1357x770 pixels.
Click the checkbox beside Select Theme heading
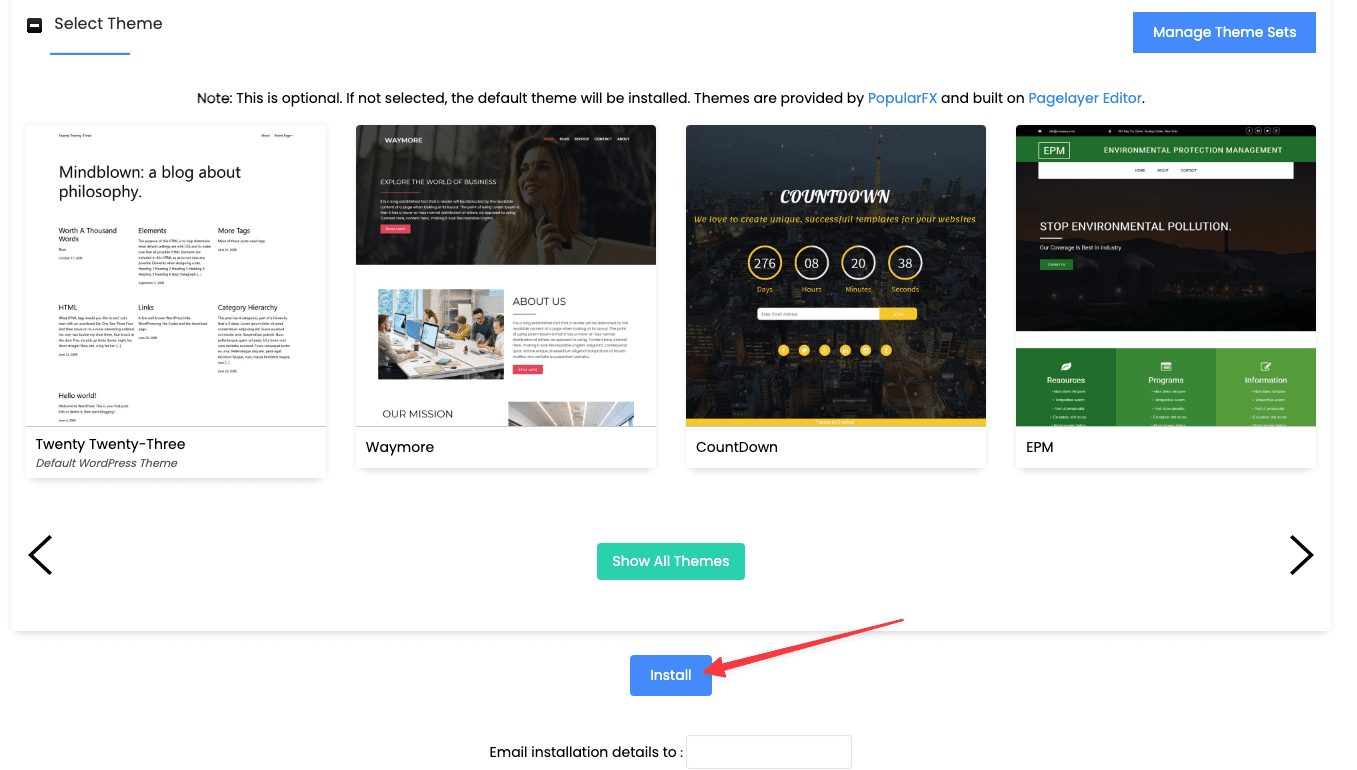[x=33, y=23]
